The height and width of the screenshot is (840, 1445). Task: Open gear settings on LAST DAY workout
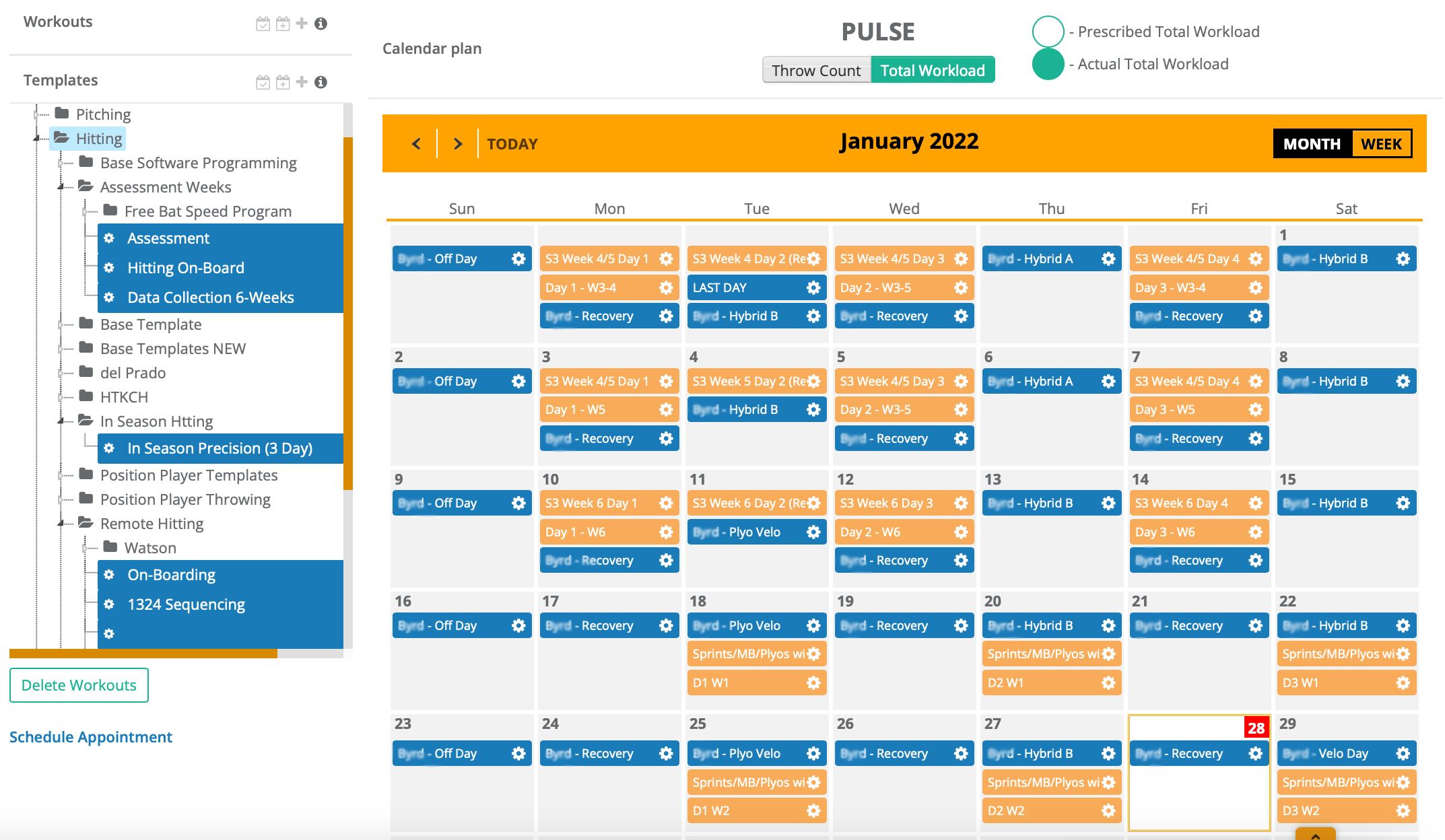pos(813,287)
